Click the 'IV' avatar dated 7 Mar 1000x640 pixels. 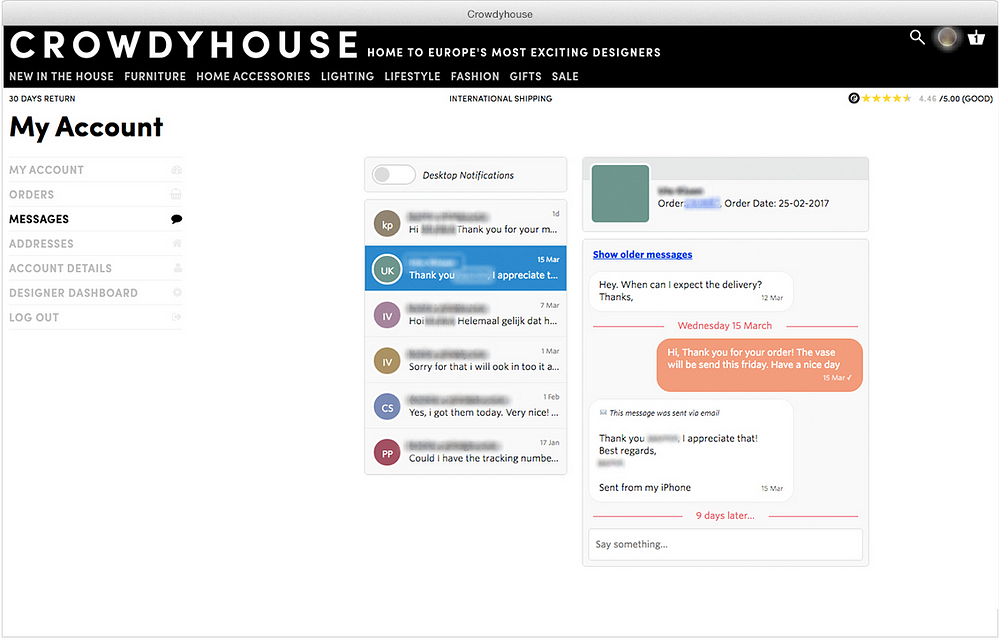[x=387, y=316]
